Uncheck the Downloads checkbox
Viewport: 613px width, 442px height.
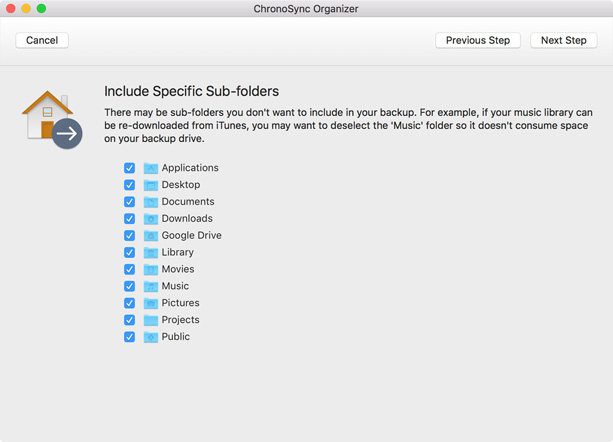coord(129,219)
